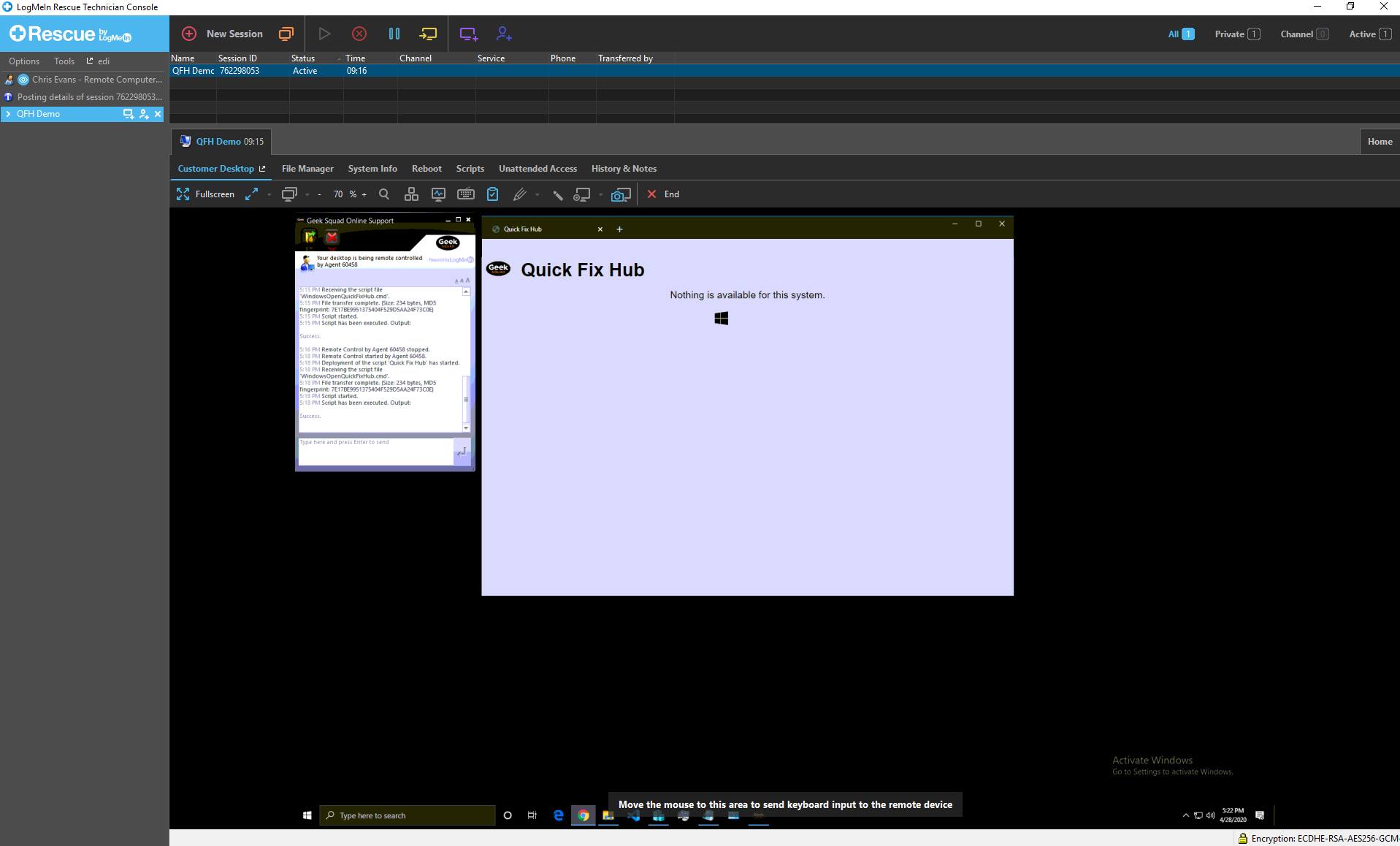Expand the screen size dropdown arrow
Viewport: 1400px width, 846px height.
269,194
